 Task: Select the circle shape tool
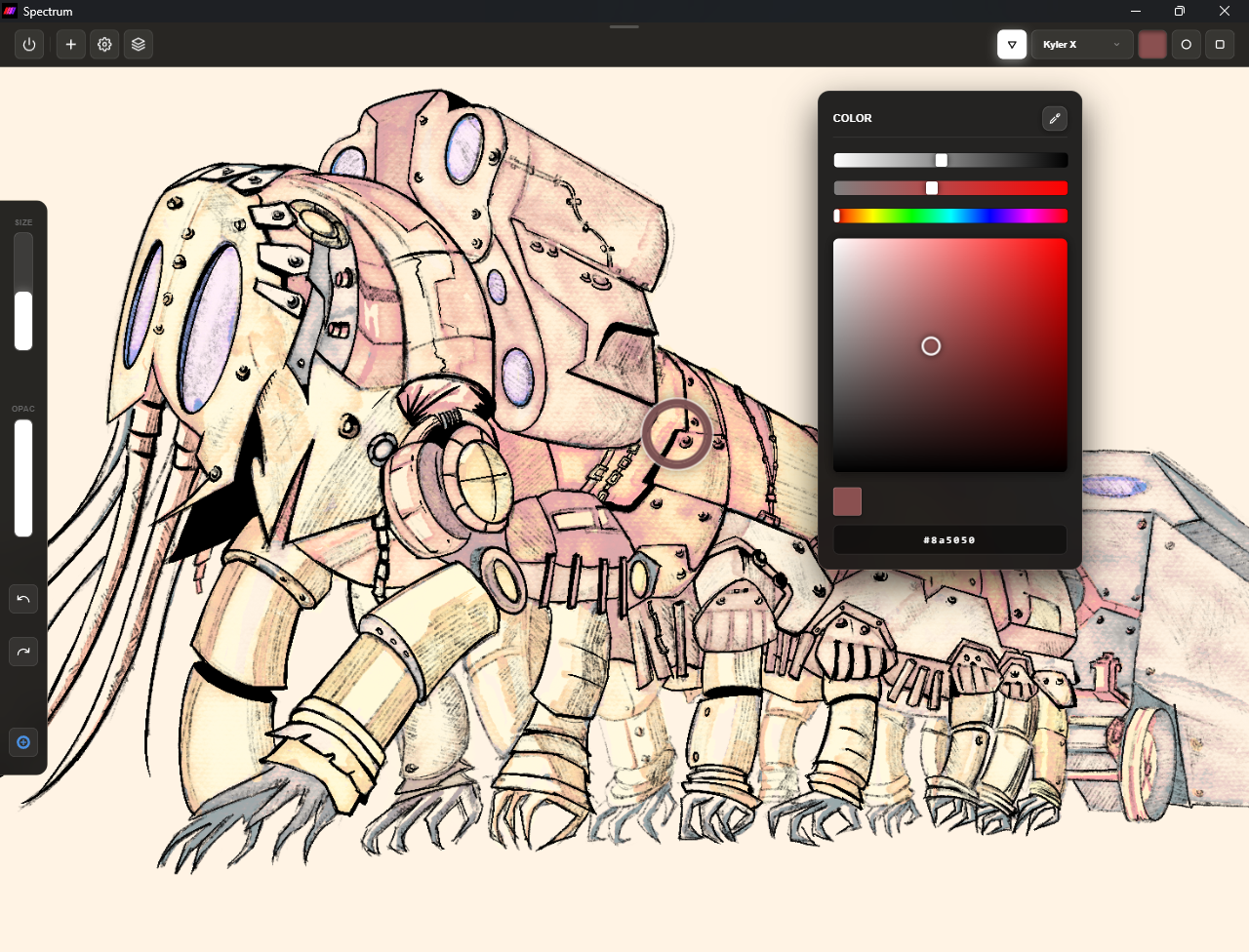click(1186, 44)
